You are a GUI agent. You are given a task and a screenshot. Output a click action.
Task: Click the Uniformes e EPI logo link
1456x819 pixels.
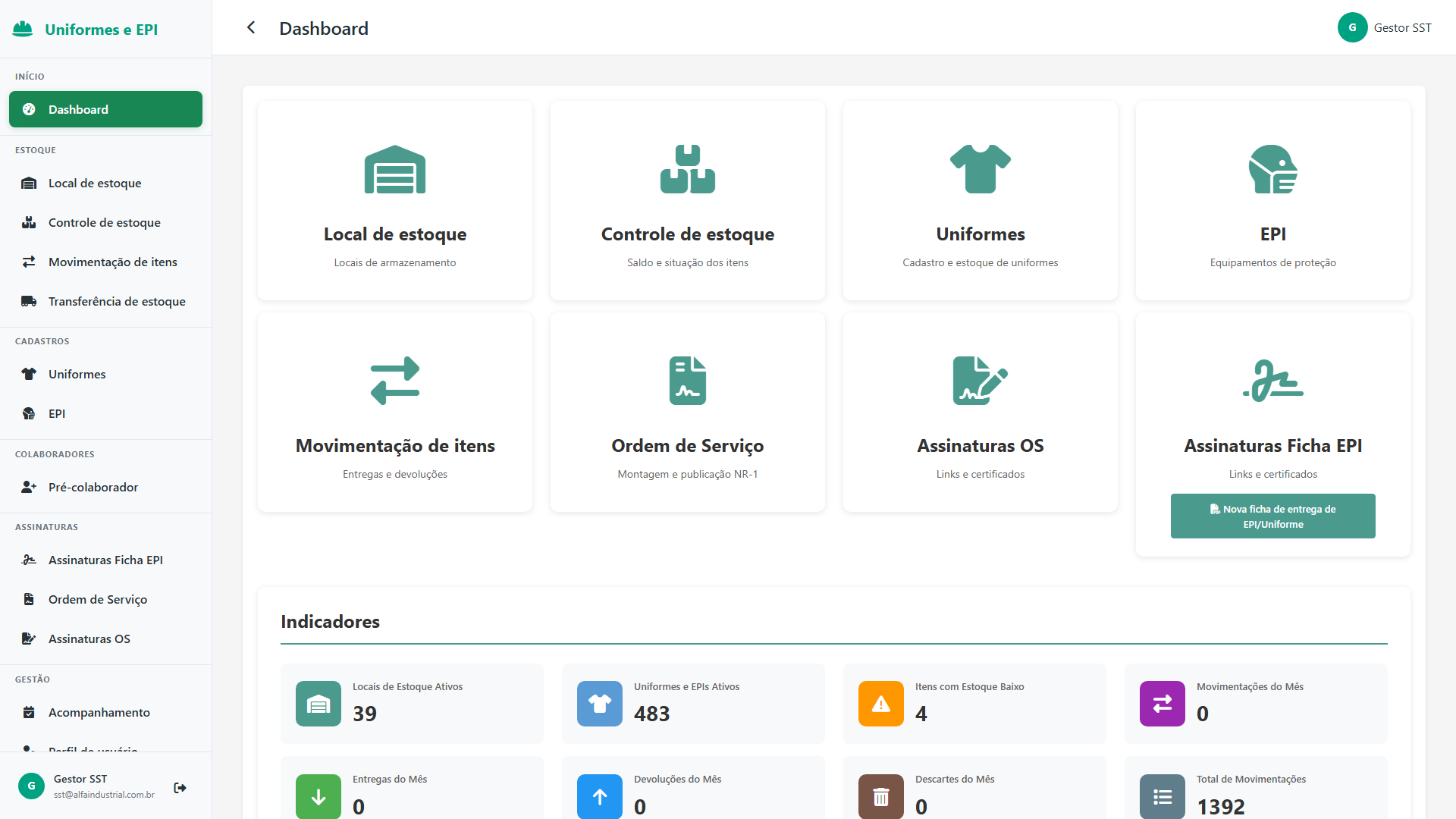[86, 30]
